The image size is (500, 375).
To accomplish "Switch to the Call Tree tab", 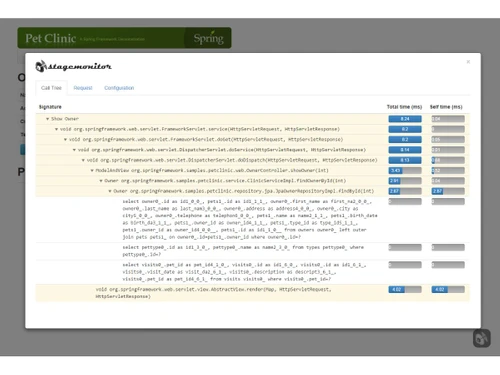I will pos(51,88).
